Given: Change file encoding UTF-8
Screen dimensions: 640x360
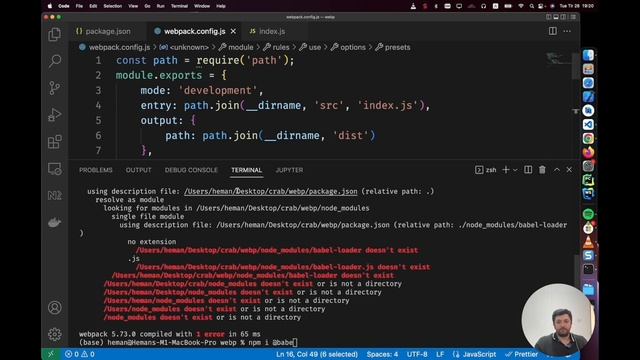Looking at the screenshot, I should point(417,354).
